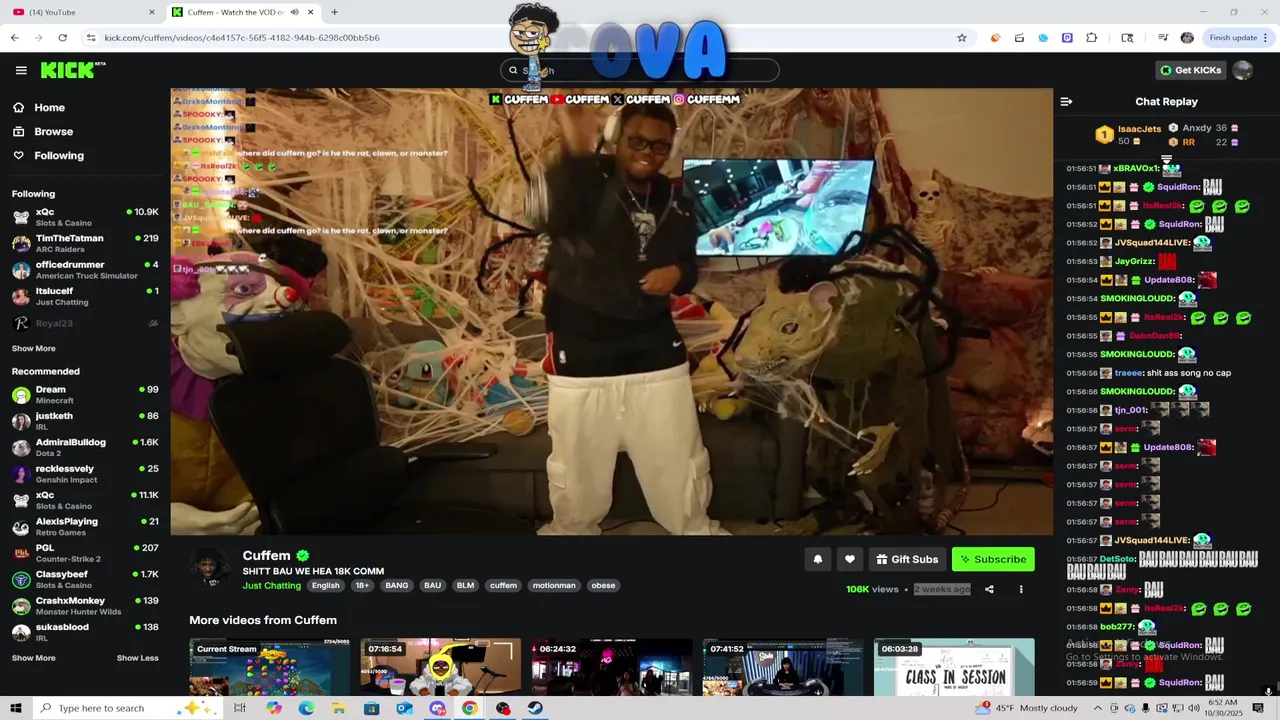Open AdmiralBulldog recommended channel
The height and width of the screenshot is (720, 1280).
85,447
